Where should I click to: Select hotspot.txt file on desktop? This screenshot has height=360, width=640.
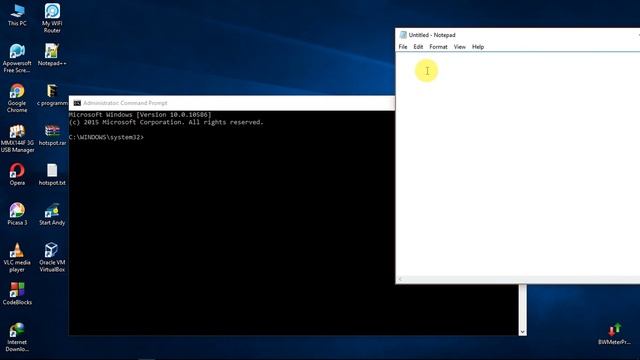coord(52,174)
